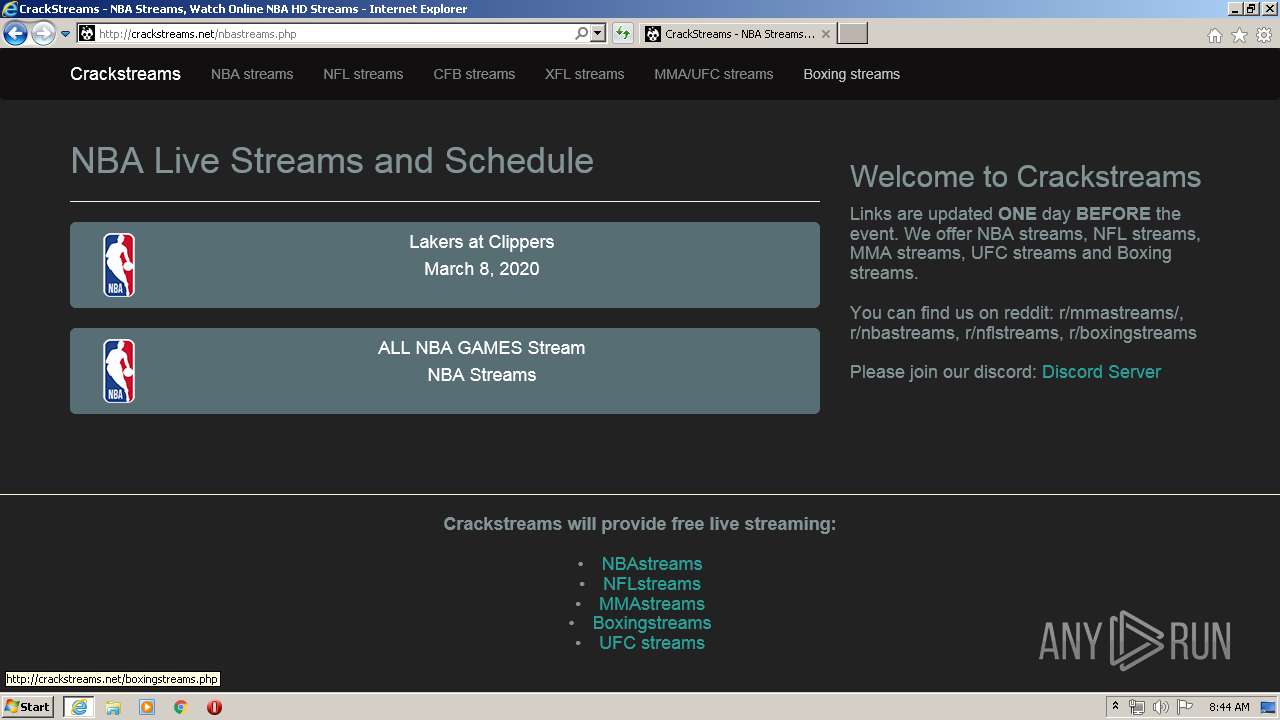
Task: Open the Windows Start menu
Action: point(27,707)
